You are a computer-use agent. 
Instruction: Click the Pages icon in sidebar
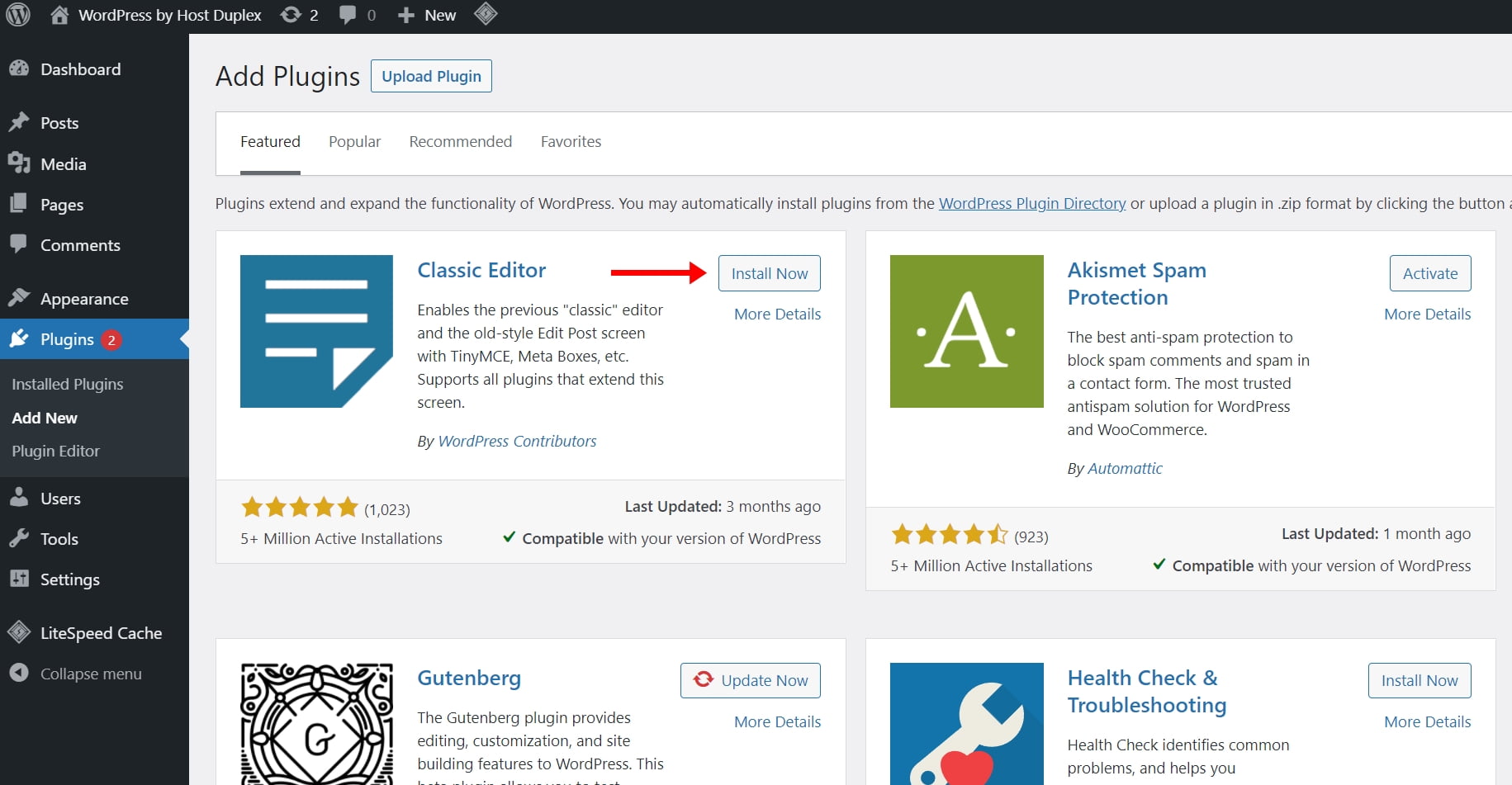click(19, 204)
